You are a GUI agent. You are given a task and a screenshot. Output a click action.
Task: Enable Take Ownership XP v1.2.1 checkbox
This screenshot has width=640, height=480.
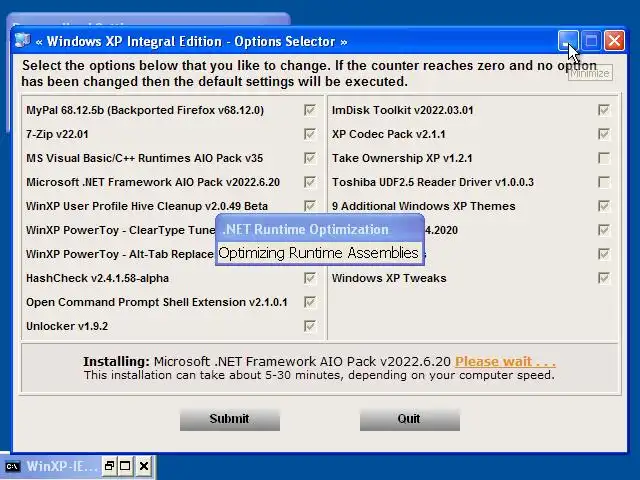click(604, 158)
